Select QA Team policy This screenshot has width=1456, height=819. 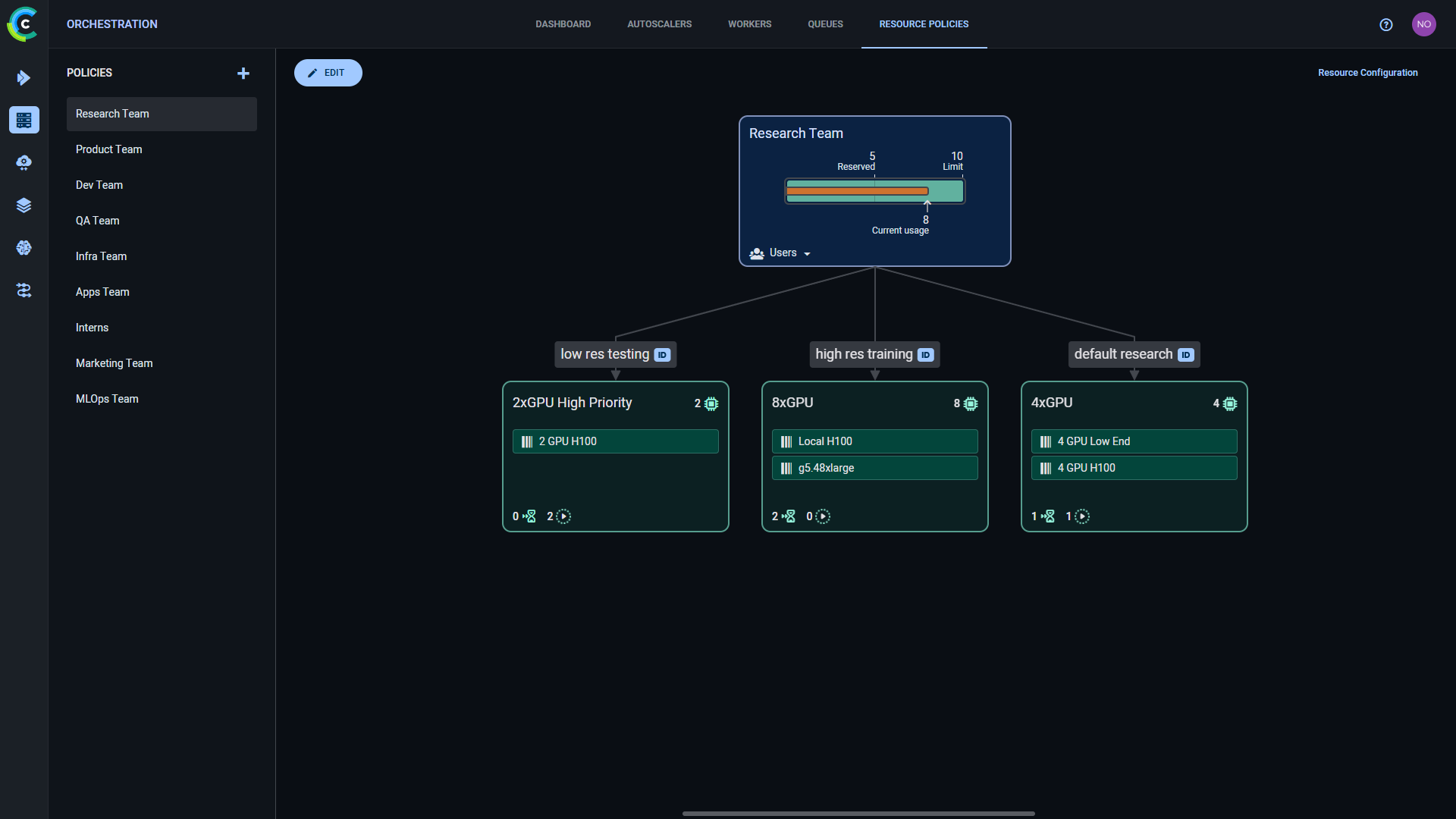coord(162,221)
